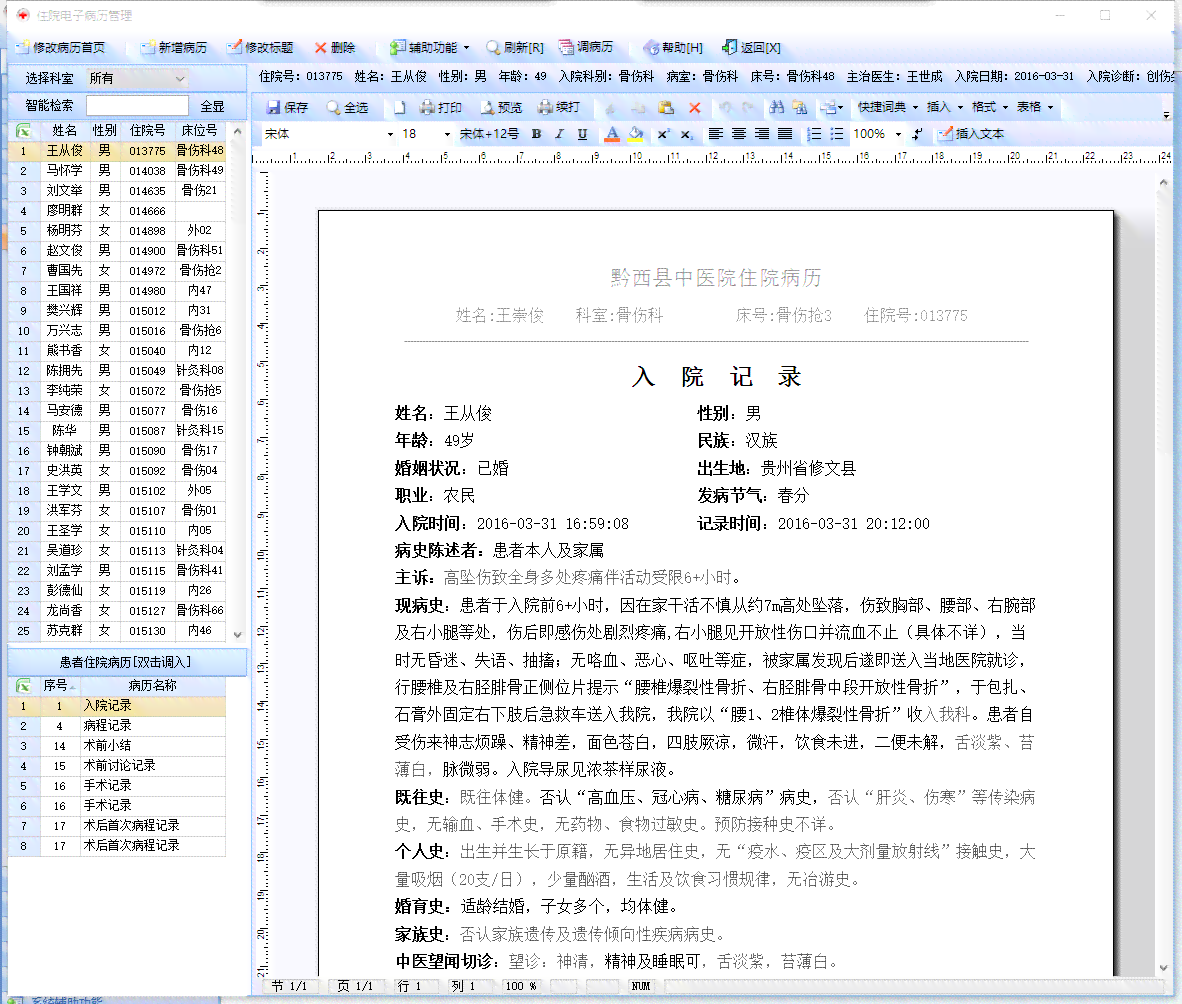
Task: Pick highlight color with paint bucket icon
Action: point(636,134)
